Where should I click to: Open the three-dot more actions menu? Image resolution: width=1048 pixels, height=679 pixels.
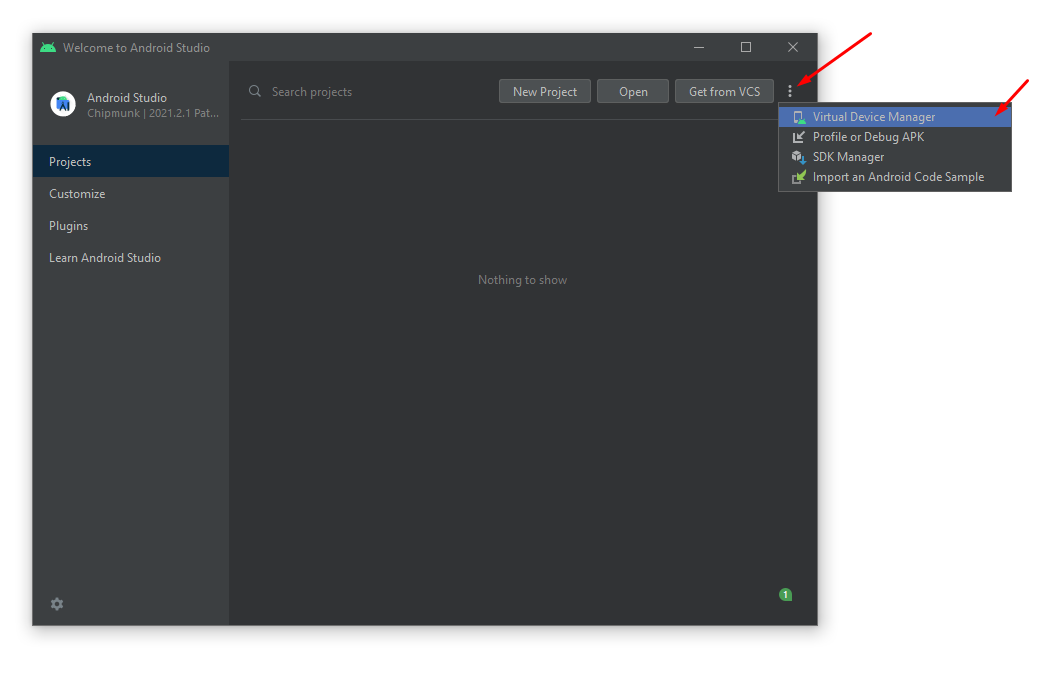point(789,91)
